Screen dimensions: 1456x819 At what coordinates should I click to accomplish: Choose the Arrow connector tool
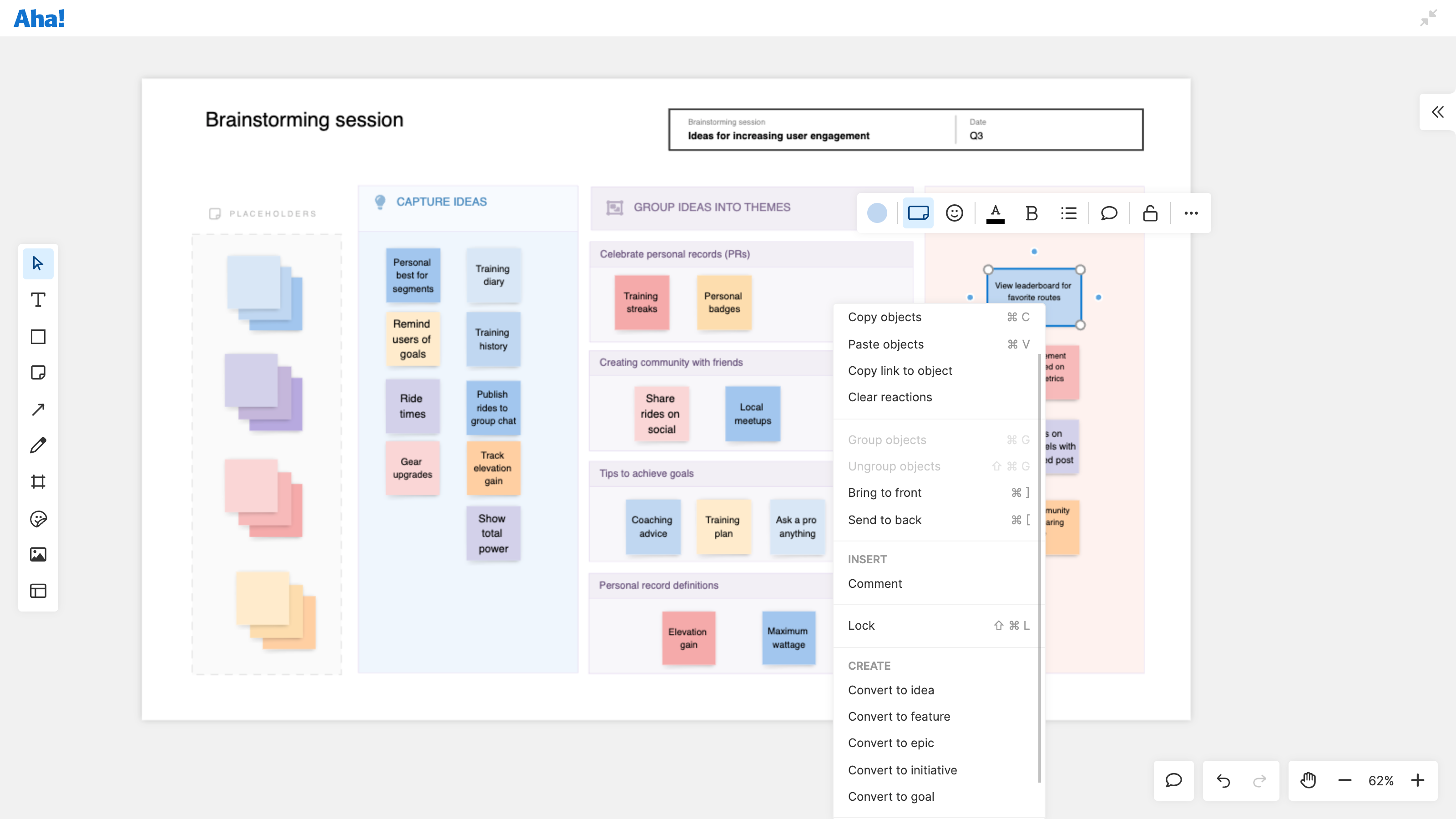pos(38,409)
